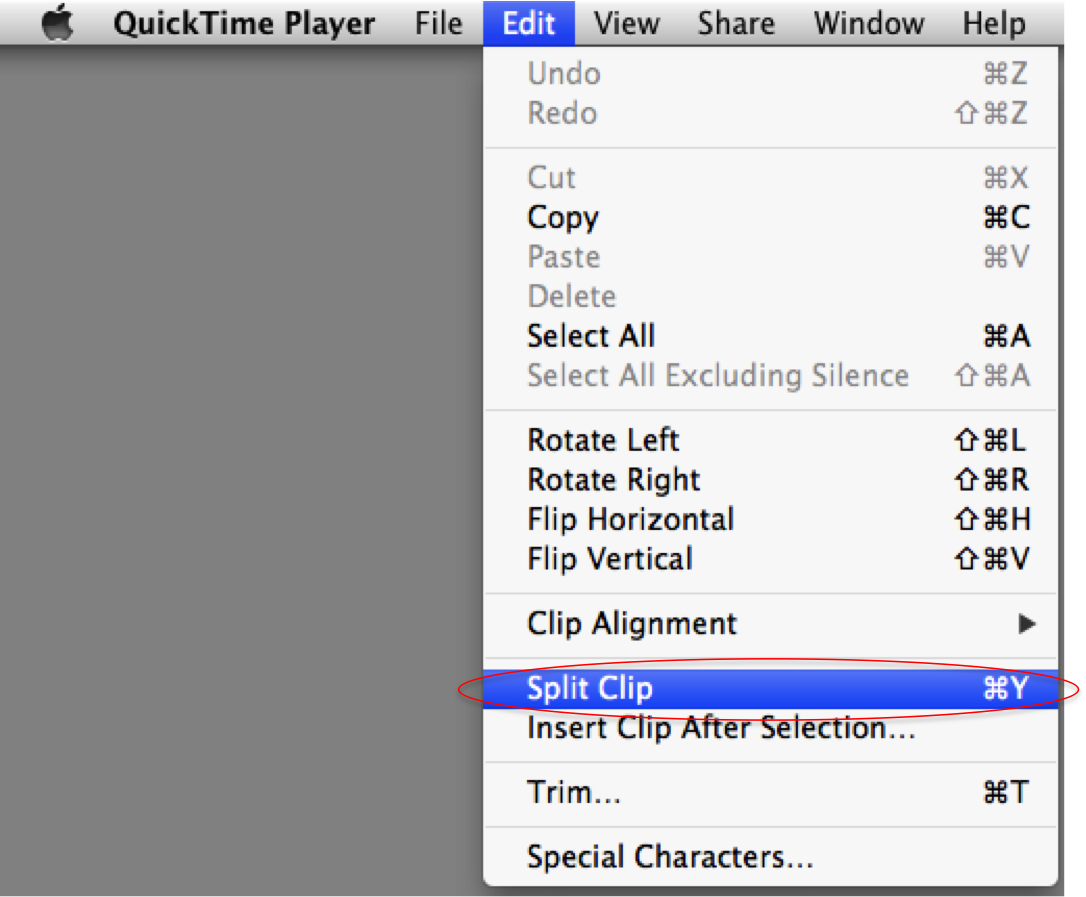The image size is (1086, 897).
Task: Open the File menu
Action: click(438, 24)
